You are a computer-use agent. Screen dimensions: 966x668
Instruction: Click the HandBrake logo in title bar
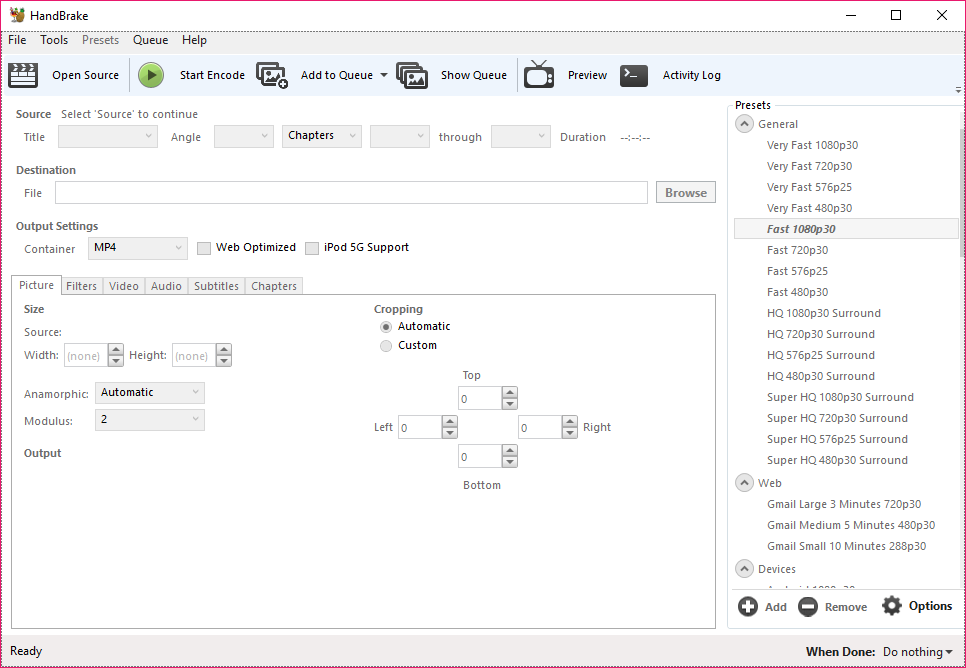pyautogui.click(x=17, y=15)
